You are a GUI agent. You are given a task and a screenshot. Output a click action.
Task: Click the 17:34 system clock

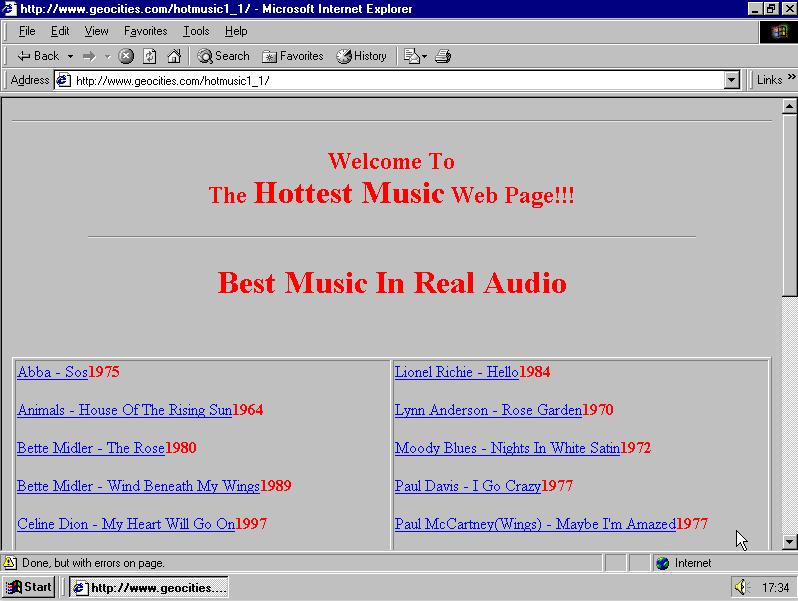click(775, 588)
